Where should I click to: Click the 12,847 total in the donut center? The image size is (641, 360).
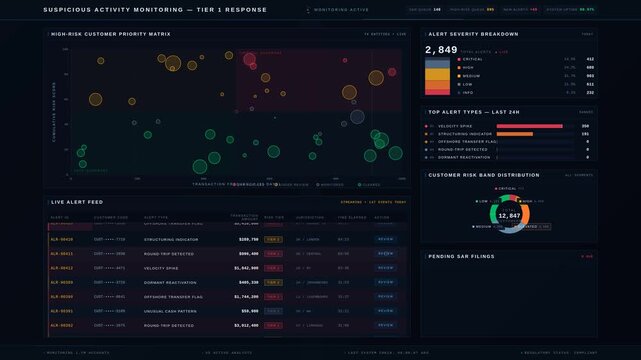click(x=509, y=215)
